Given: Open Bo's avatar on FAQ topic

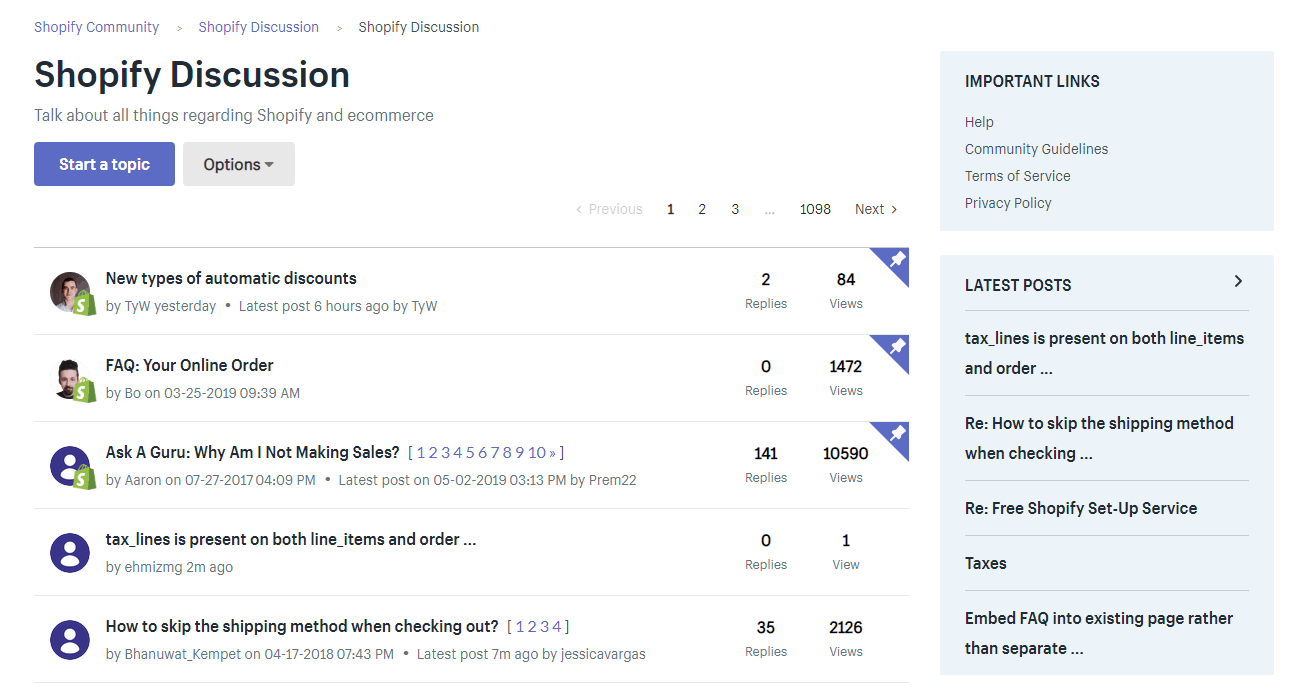Looking at the screenshot, I should (x=70, y=379).
